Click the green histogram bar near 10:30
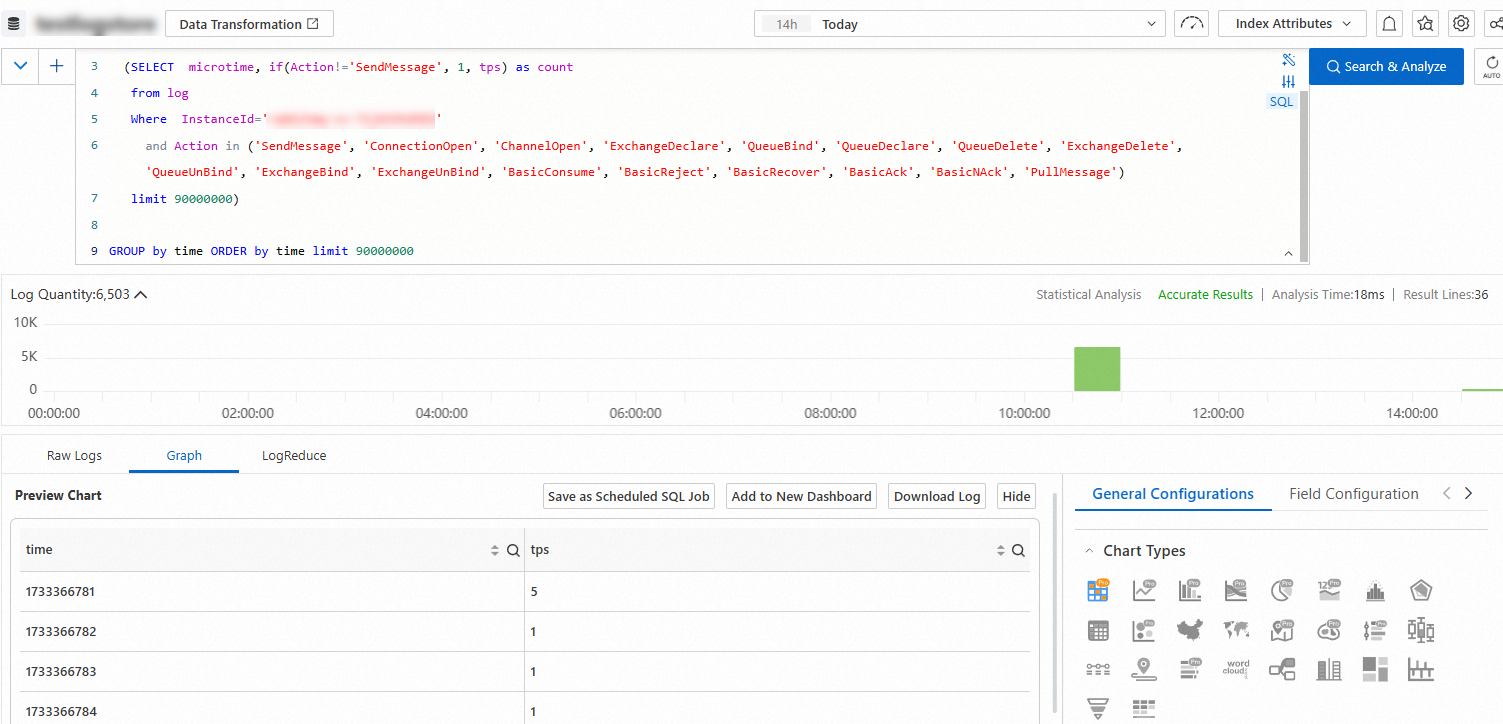Screen dimensions: 1503x724 pos(1096,369)
